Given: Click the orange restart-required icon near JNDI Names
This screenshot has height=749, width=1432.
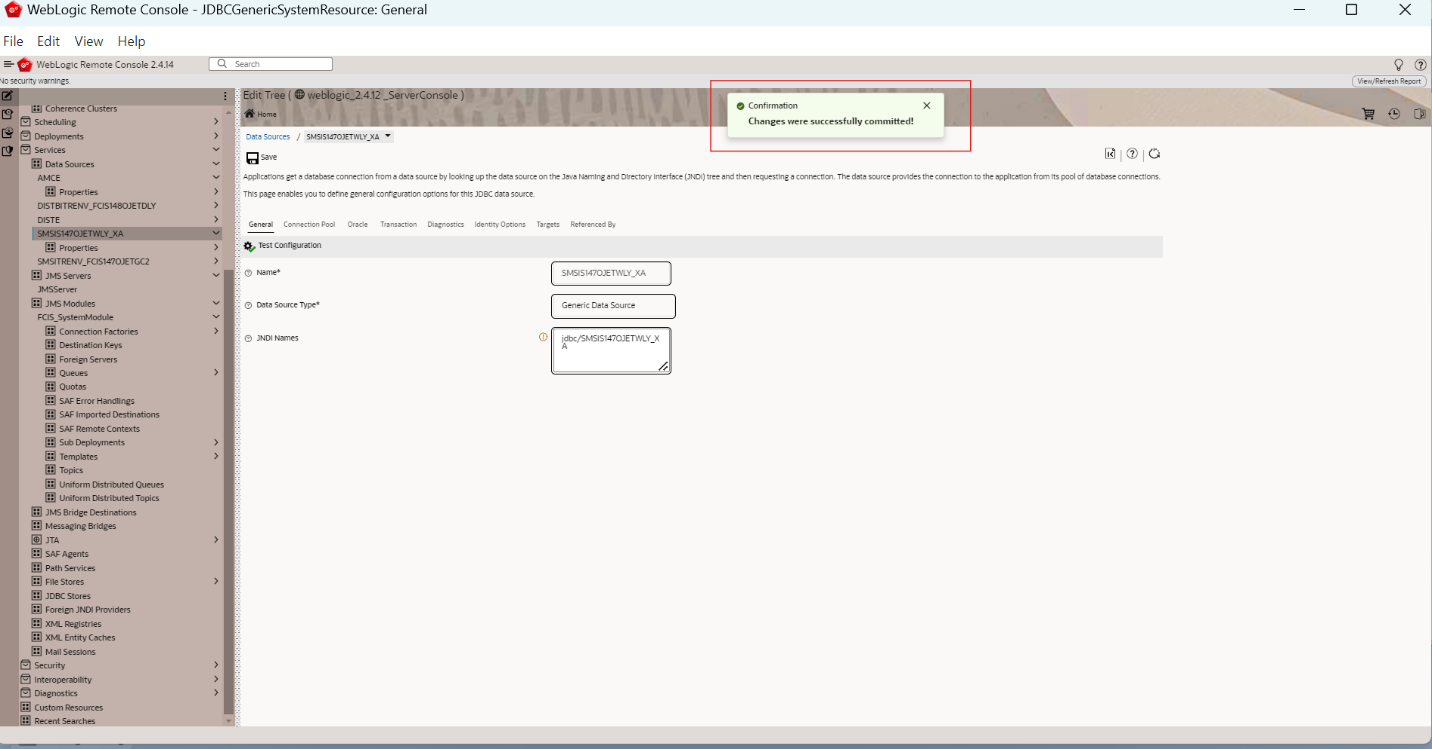Looking at the screenshot, I should pos(543,337).
